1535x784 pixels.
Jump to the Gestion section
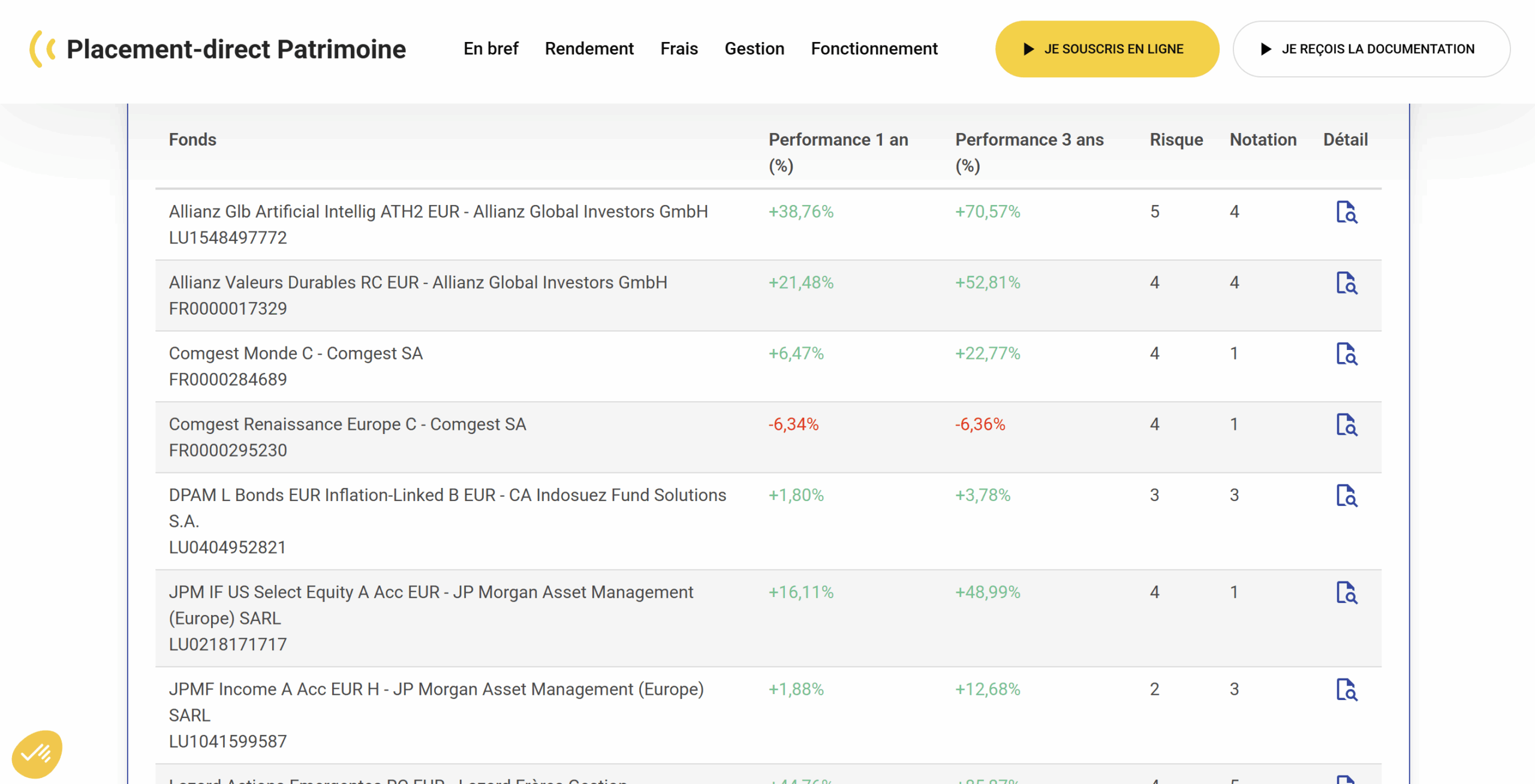pyautogui.click(x=754, y=49)
